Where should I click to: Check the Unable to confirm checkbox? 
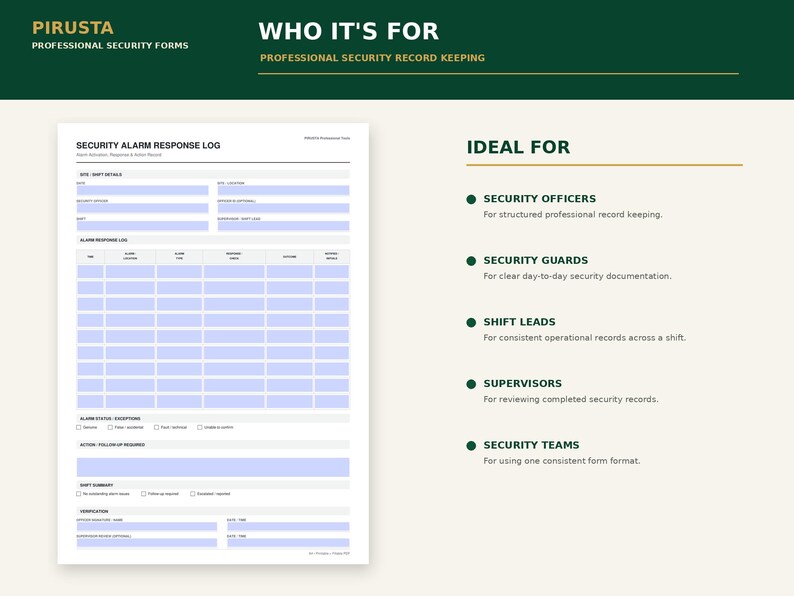coord(200,427)
